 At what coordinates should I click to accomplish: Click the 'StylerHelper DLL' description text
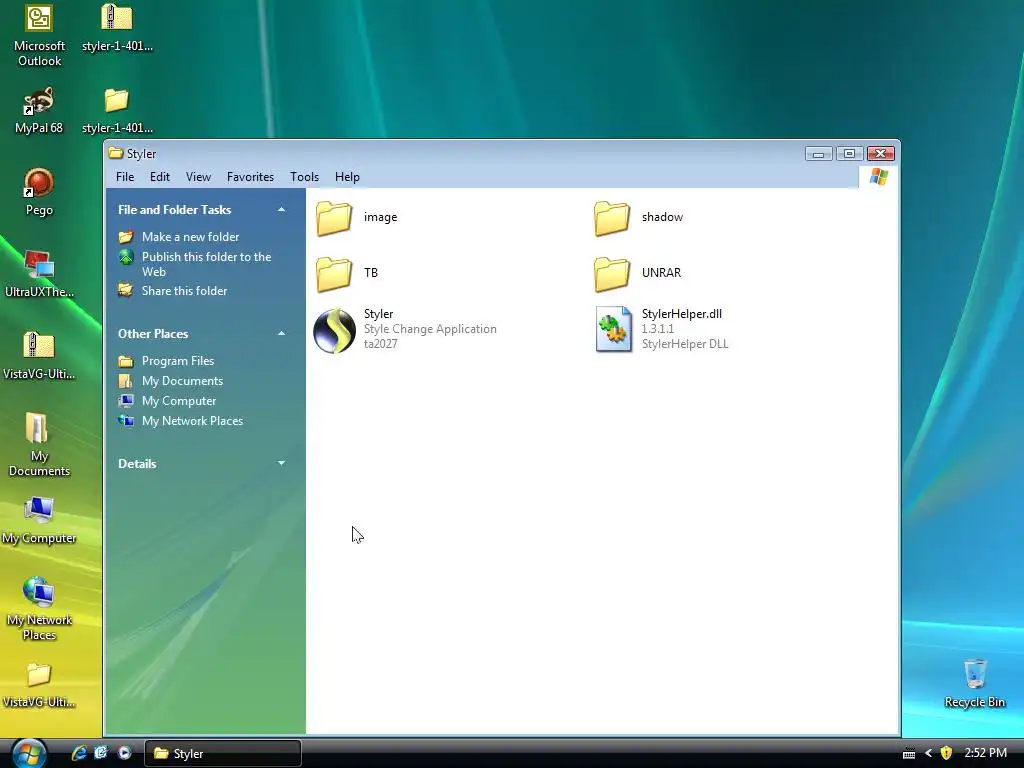click(684, 344)
